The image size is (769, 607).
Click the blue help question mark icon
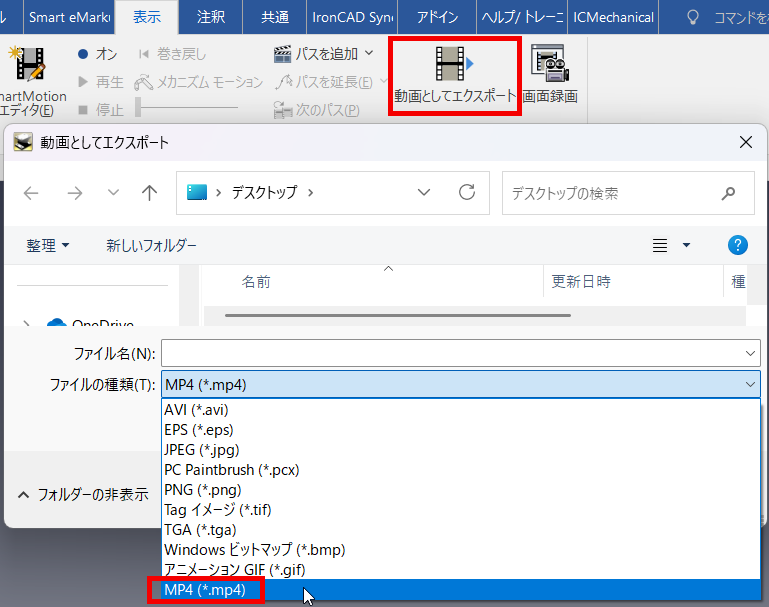[x=738, y=245]
